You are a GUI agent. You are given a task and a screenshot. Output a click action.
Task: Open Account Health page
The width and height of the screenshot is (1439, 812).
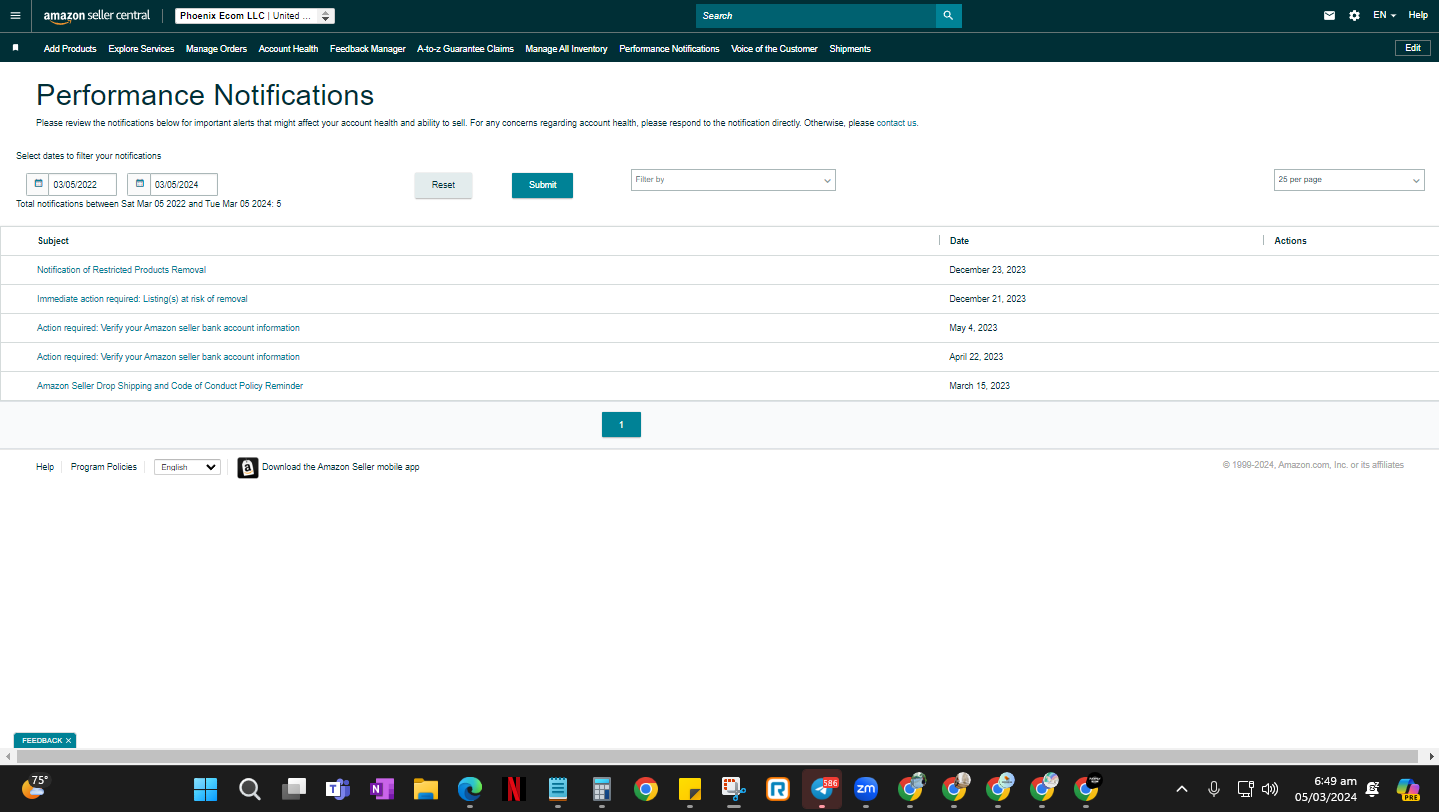[x=288, y=49]
